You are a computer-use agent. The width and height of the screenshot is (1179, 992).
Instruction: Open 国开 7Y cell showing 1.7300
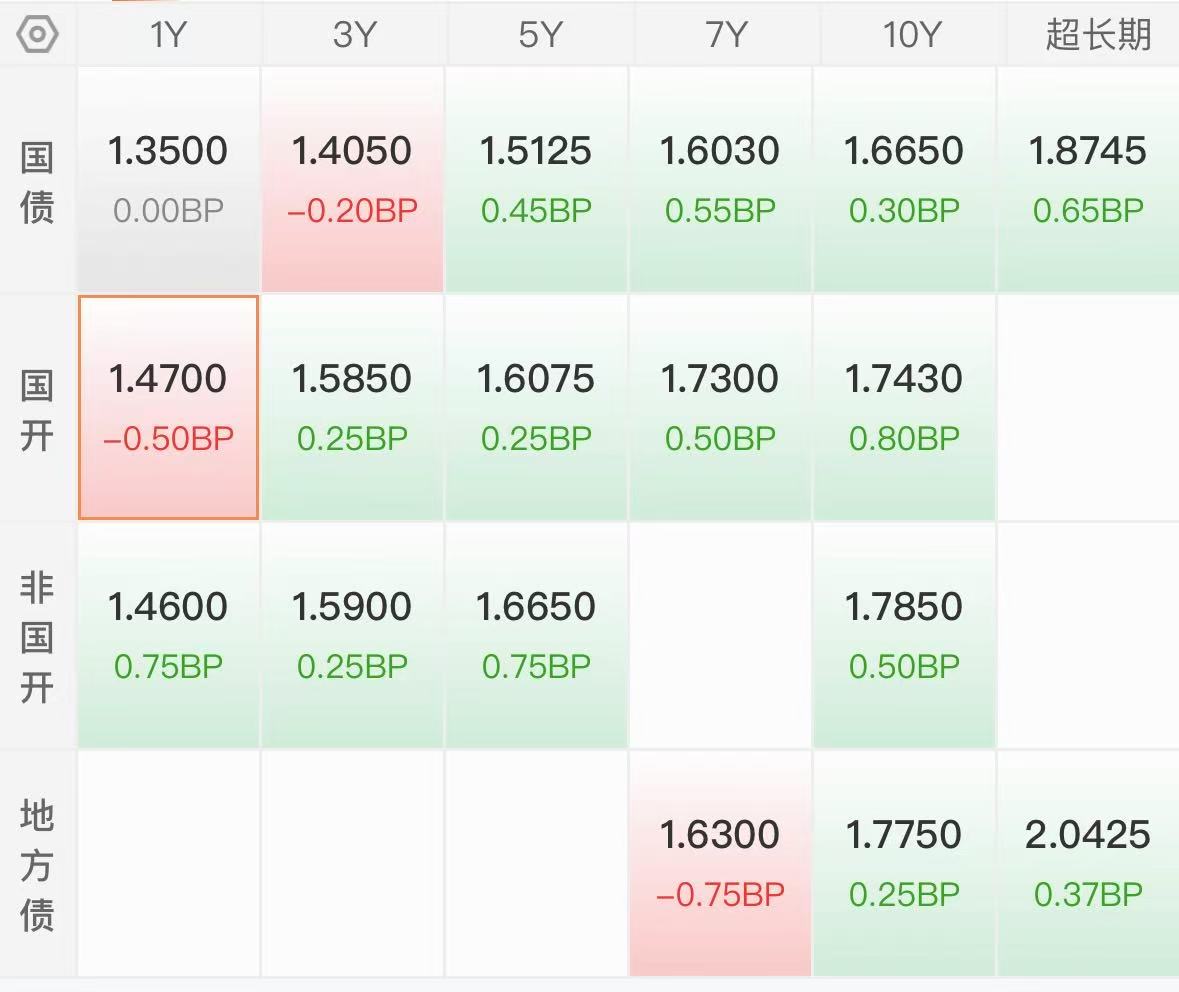[x=720, y=407]
